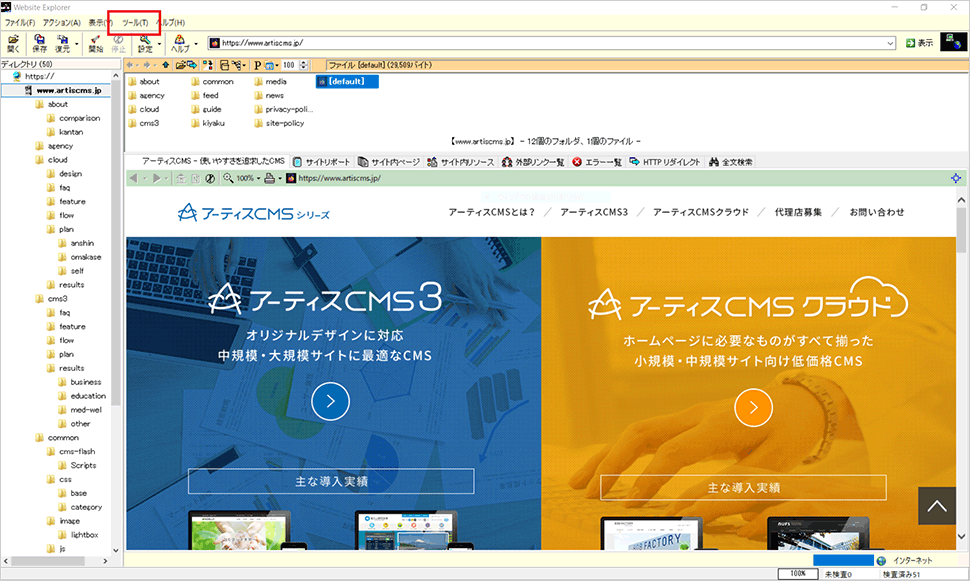Switch to the サイトリポート tab
The width and height of the screenshot is (970, 581).
(x=322, y=162)
